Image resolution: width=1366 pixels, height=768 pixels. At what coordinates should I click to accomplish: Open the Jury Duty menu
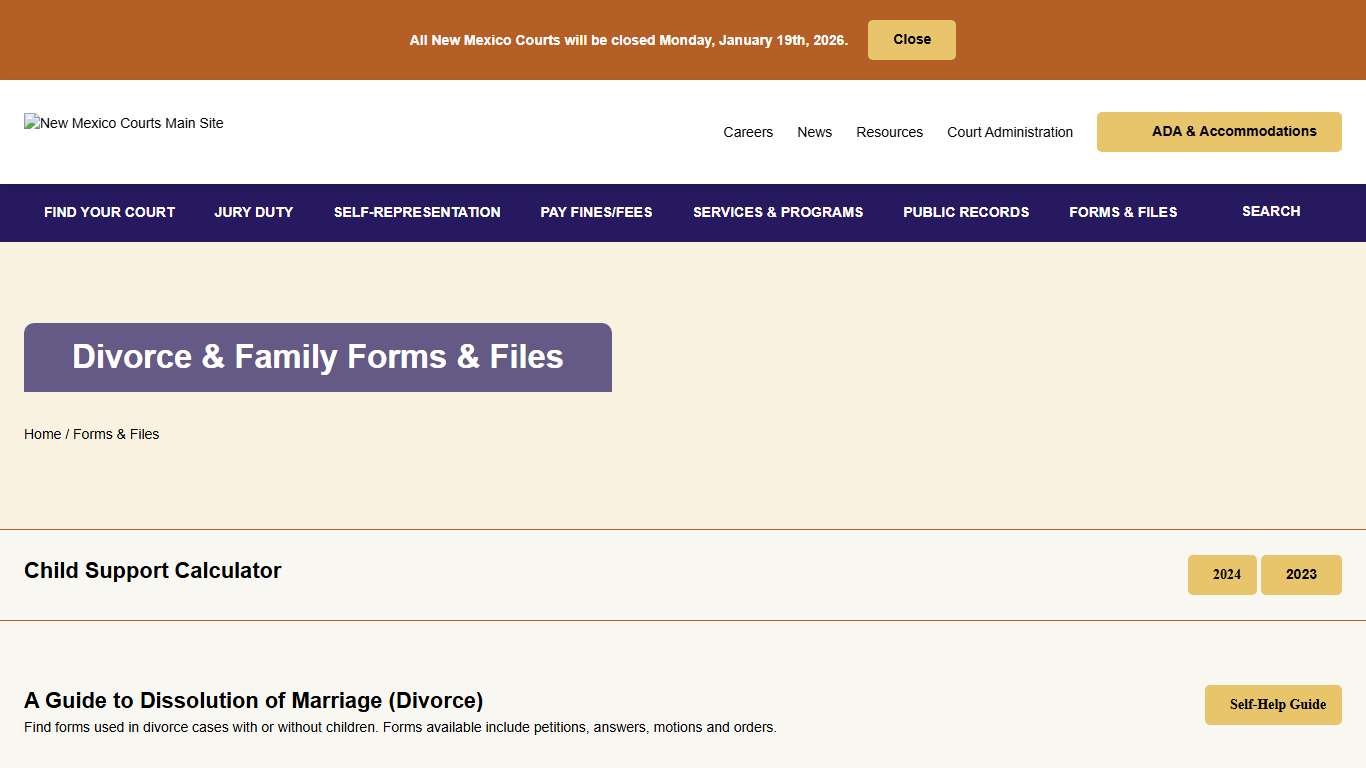[x=253, y=212]
